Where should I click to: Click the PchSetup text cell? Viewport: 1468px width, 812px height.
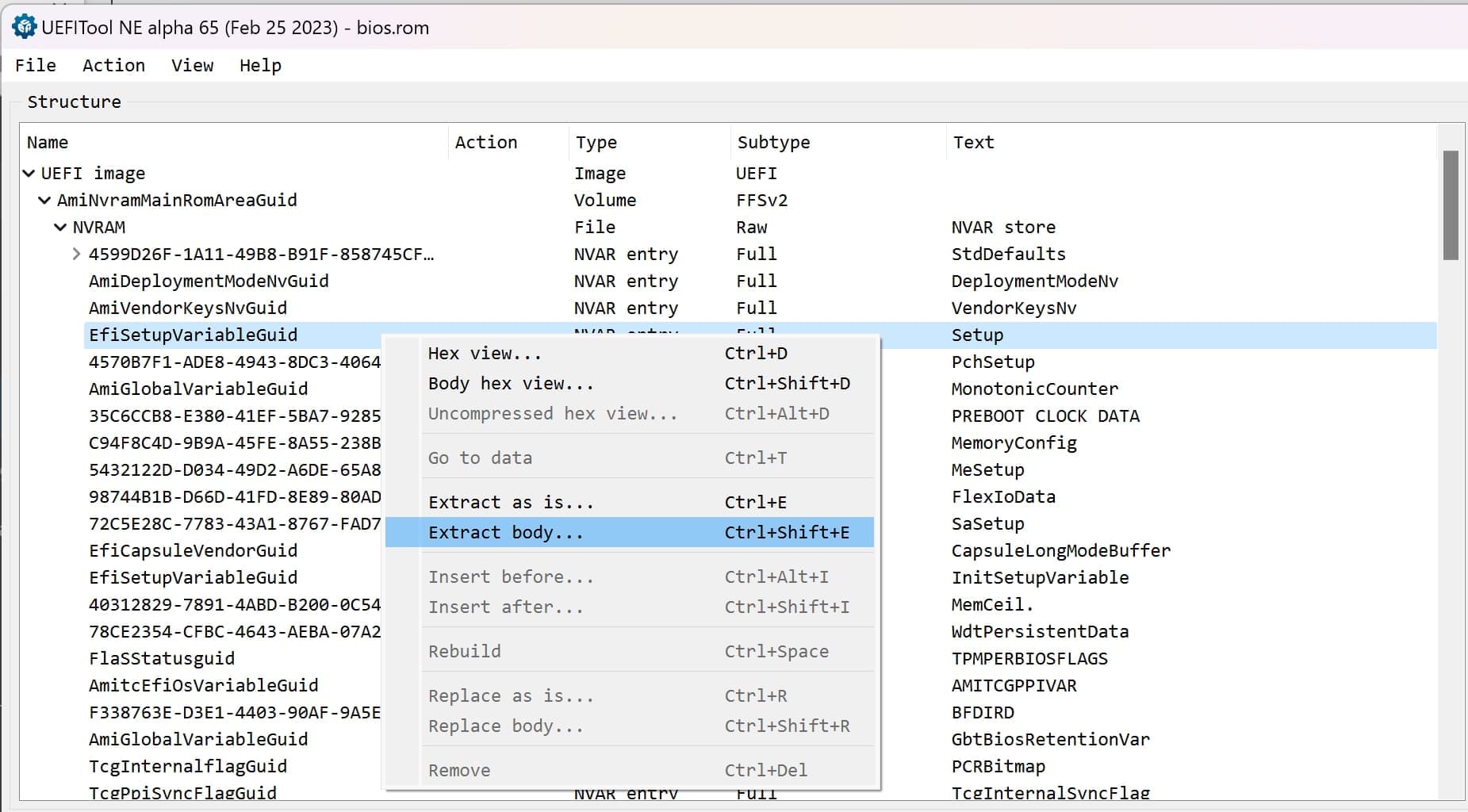coord(993,362)
